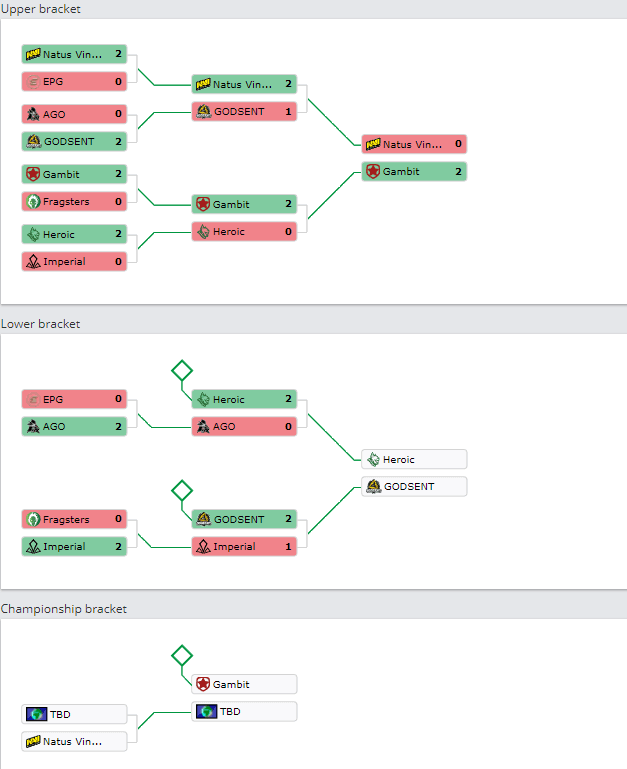This screenshot has width=627, height=769.
Task: Open the Lower bracket section header
Action: click(40, 324)
